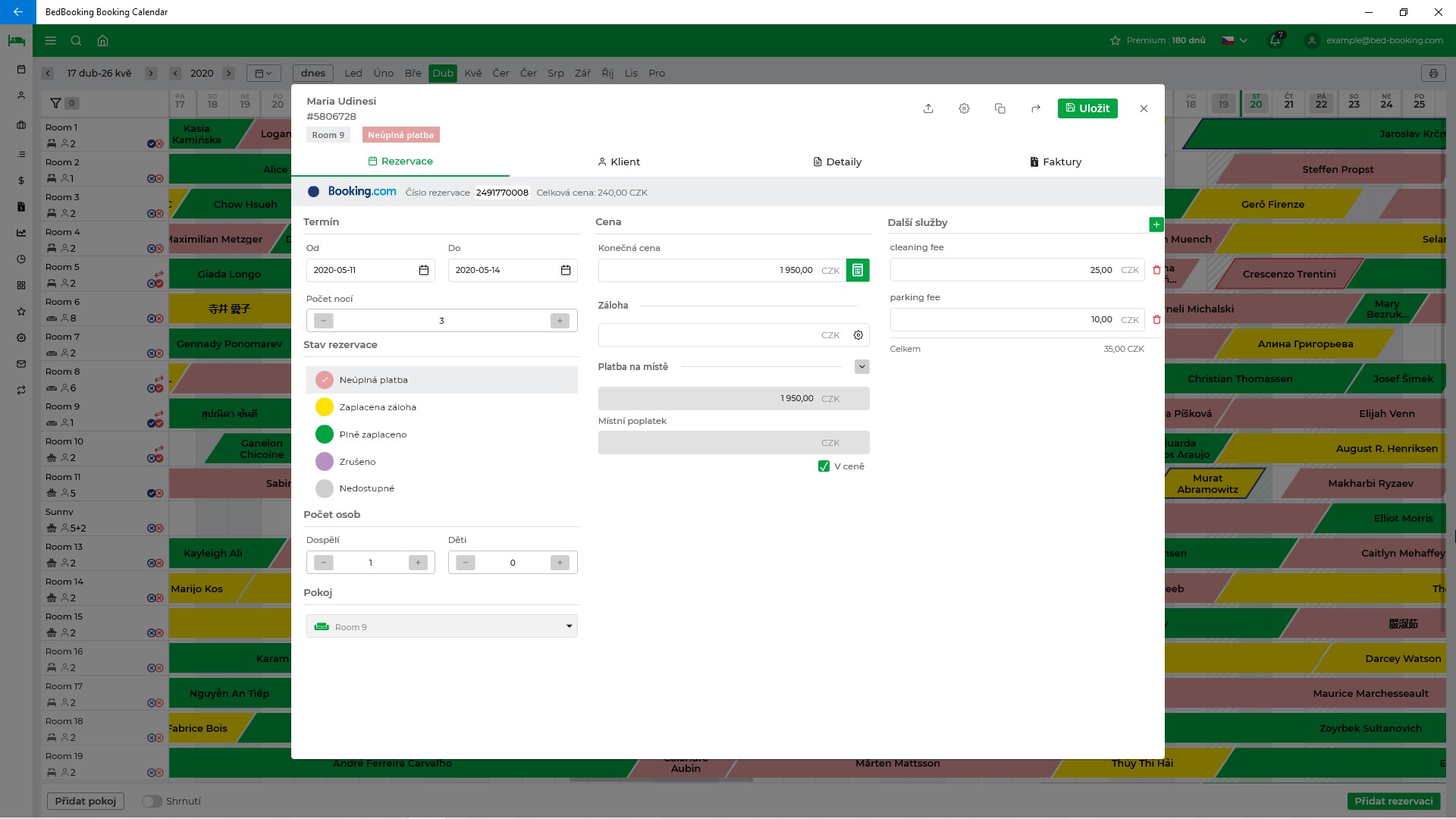Viewport: 1456px width, 819px height.
Task: Click the Premium star icon
Action: 1115,41
